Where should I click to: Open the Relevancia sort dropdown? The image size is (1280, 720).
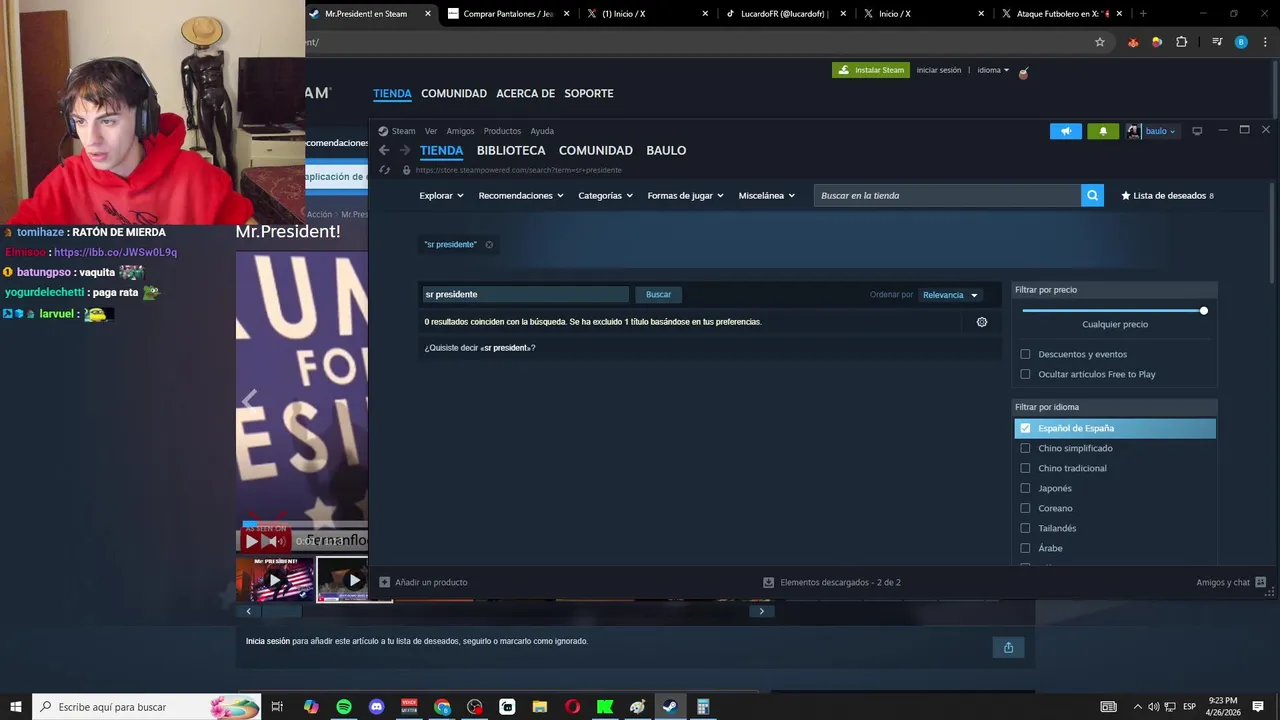950,295
